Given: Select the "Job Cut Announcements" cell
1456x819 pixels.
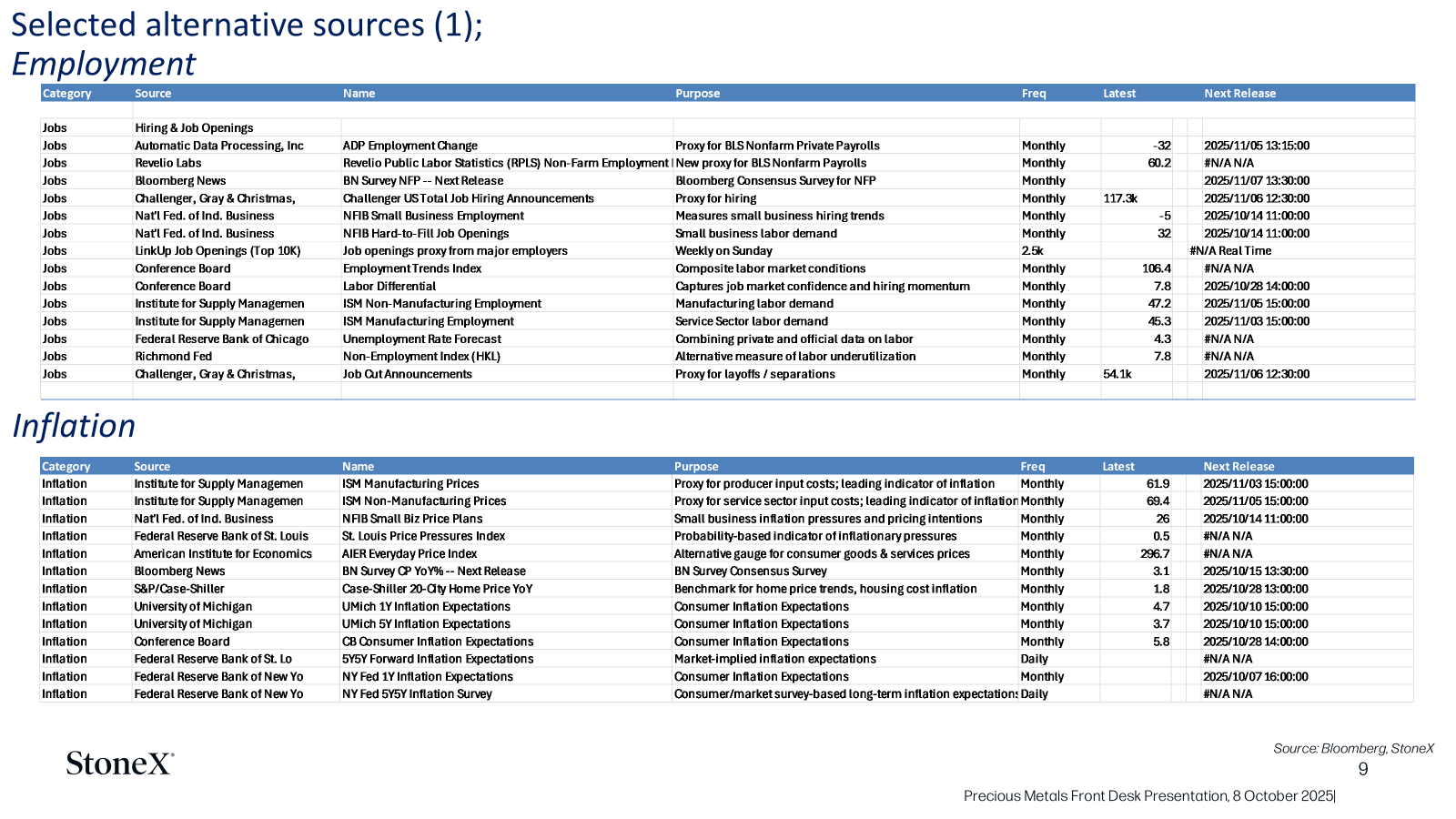Looking at the screenshot, I should [407, 374].
